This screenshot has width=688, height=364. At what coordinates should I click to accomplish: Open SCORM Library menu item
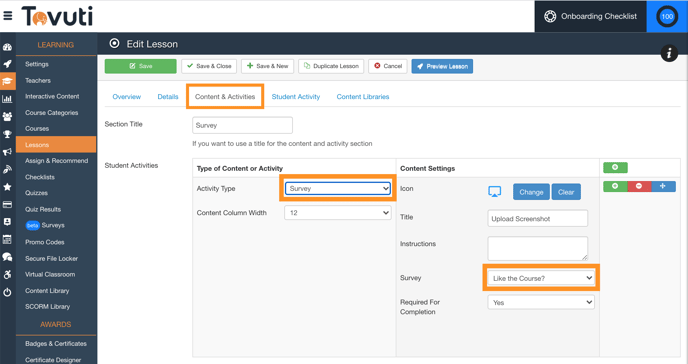point(47,307)
